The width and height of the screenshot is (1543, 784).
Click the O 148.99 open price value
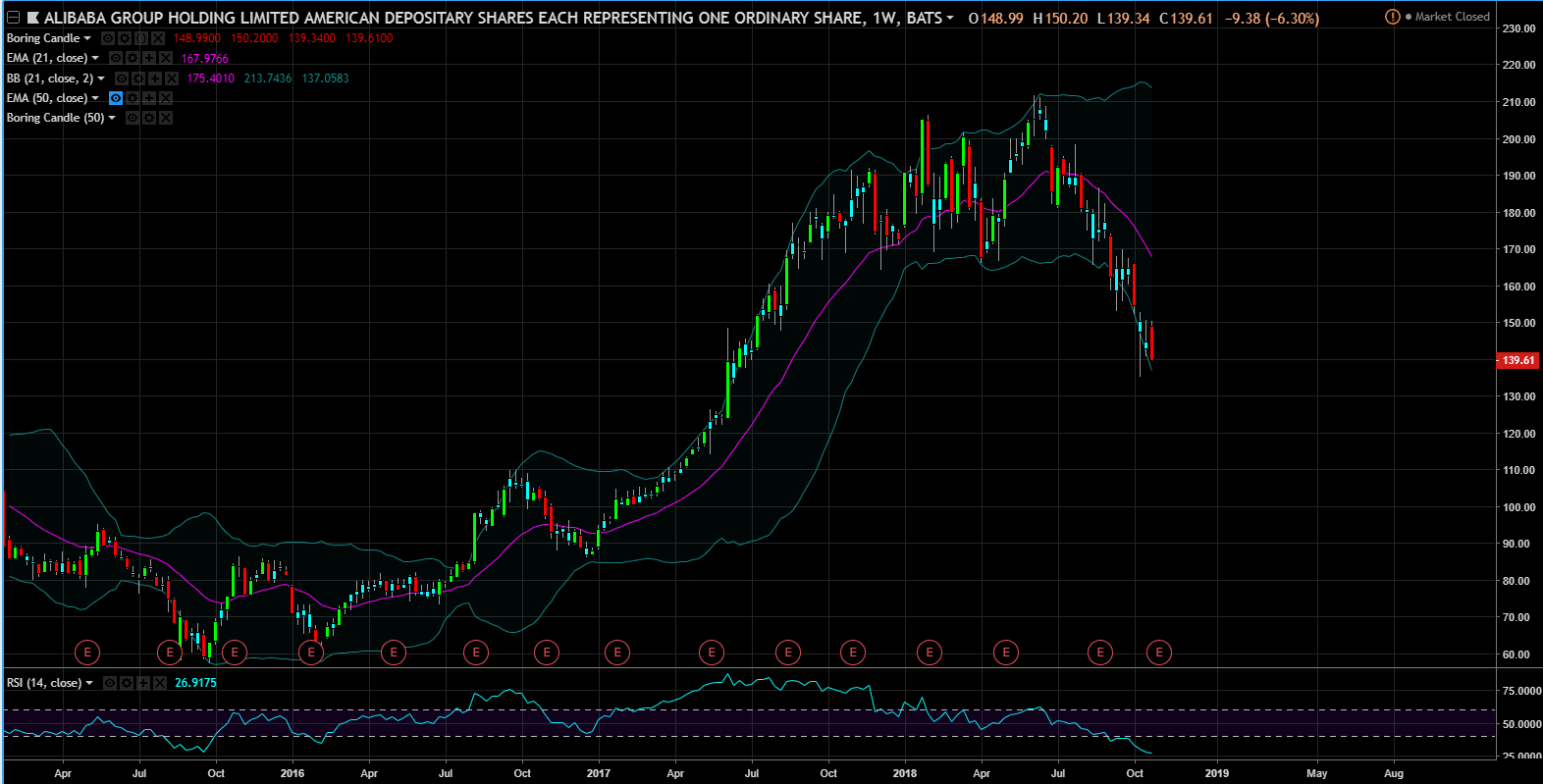click(x=995, y=18)
